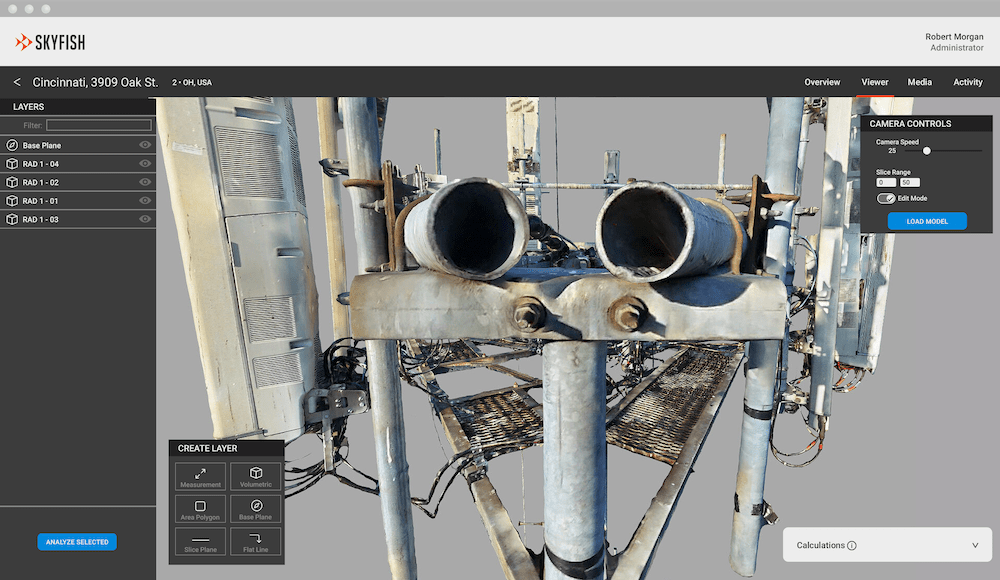Expand the Calculations panel chevron

(x=974, y=546)
